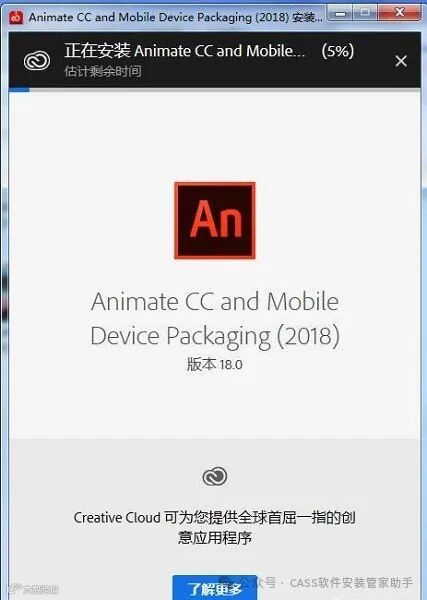Click the 版本 18.0 version label
The width and height of the screenshot is (427, 600).
(215, 364)
